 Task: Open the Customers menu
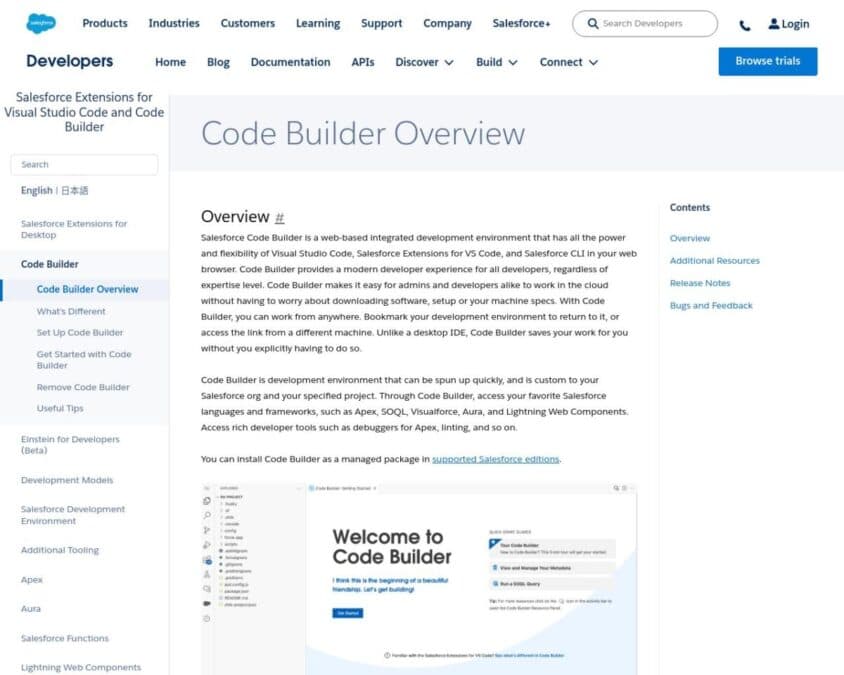[x=248, y=23]
